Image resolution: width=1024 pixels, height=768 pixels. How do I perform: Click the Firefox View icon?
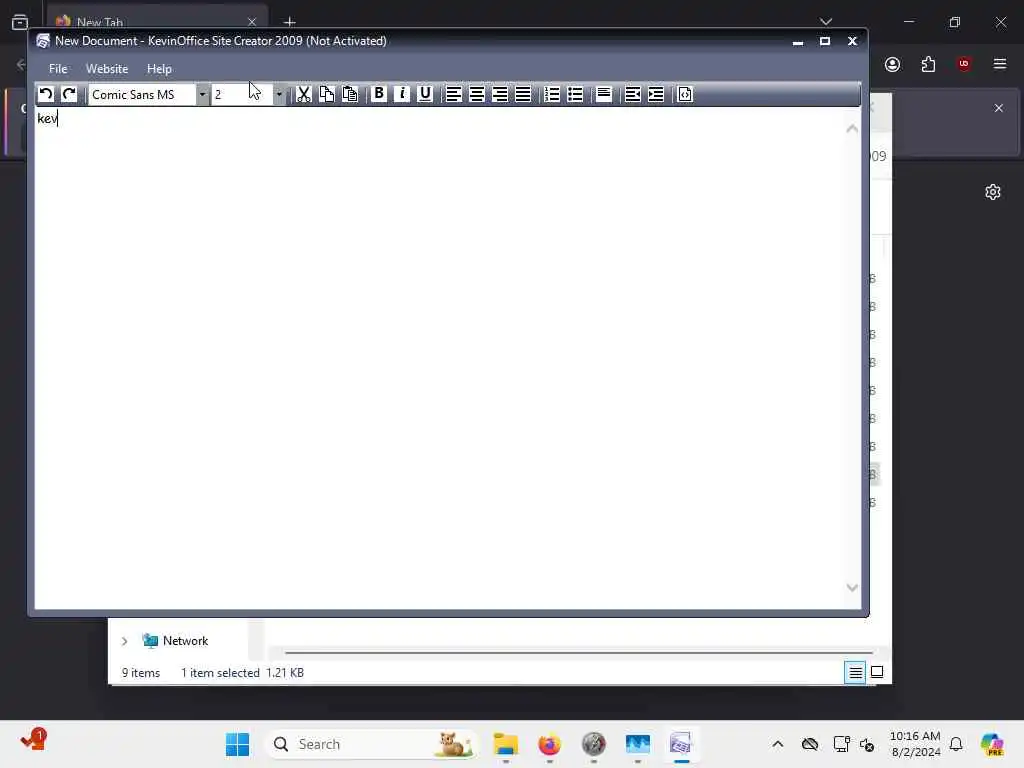20,22
